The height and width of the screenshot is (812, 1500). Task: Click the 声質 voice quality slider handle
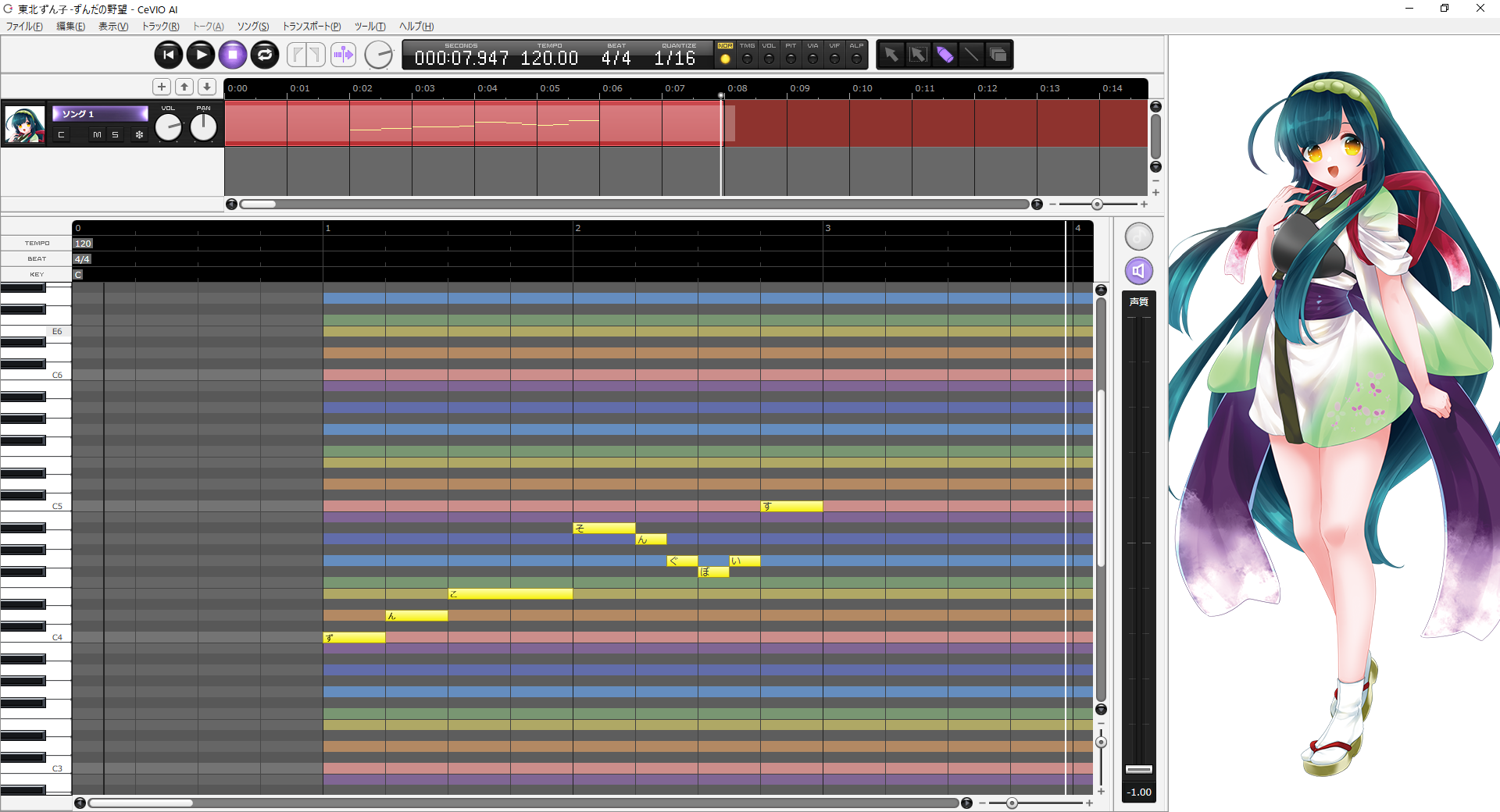click(1139, 769)
